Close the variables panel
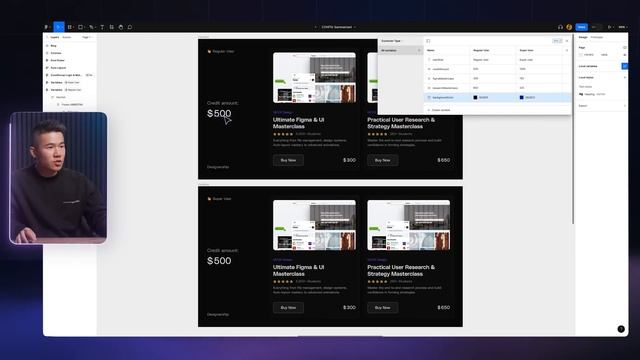The width and height of the screenshot is (640, 360). (x=567, y=41)
